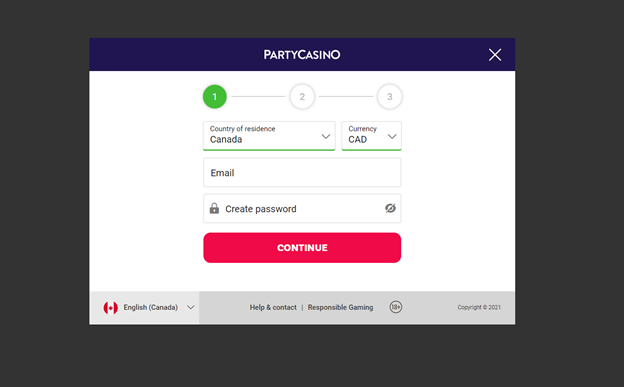Image resolution: width=624 pixels, height=387 pixels.
Task: Open Help & contact link
Action: (x=273, y=307)
